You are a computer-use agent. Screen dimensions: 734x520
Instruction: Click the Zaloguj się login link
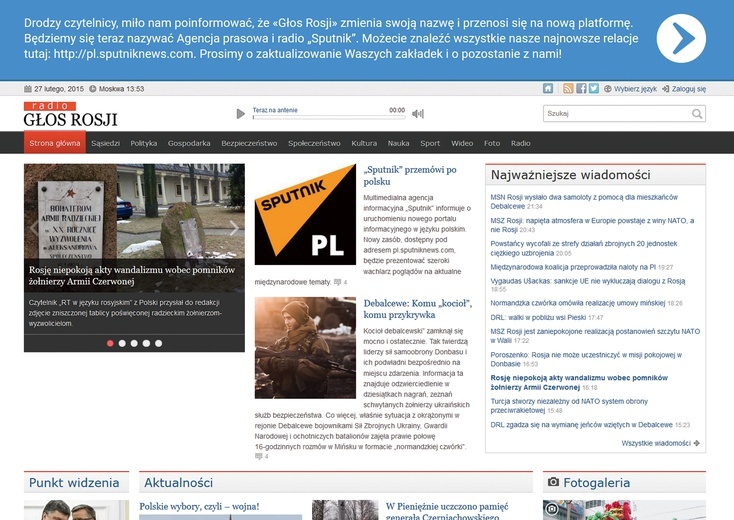684,88
